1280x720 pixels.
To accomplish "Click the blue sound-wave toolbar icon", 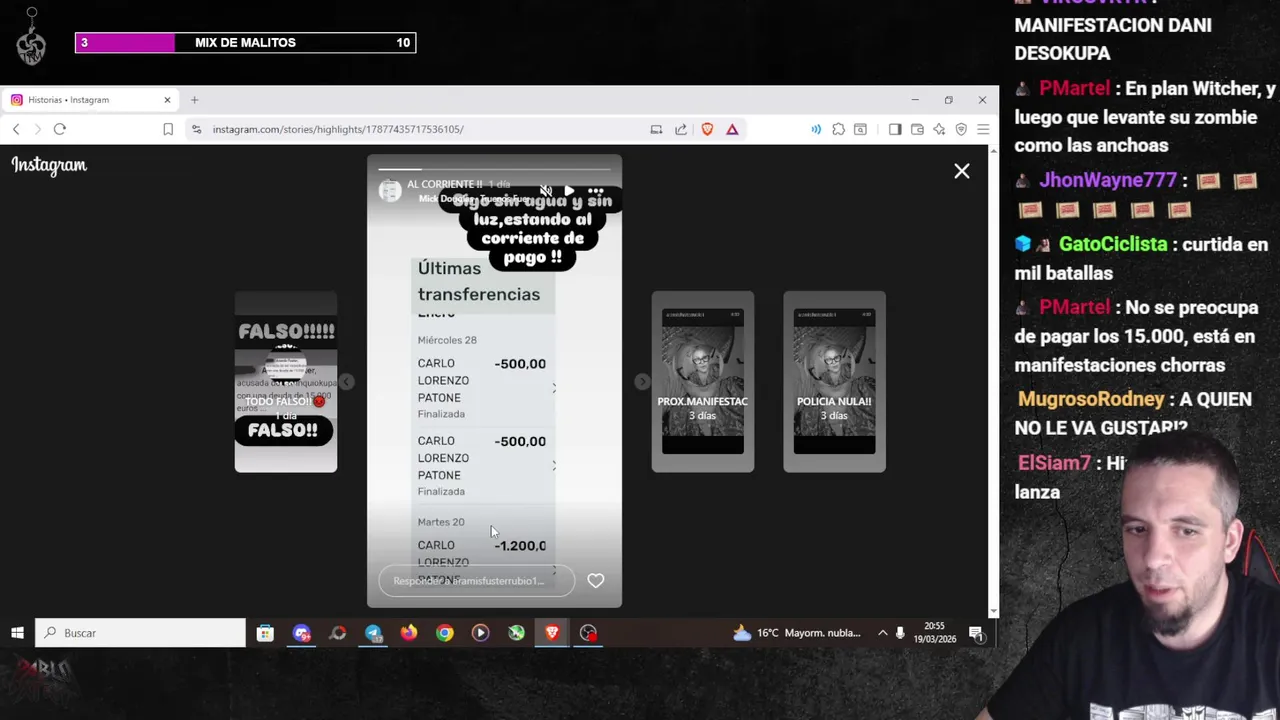I will [x=816, y=129].
